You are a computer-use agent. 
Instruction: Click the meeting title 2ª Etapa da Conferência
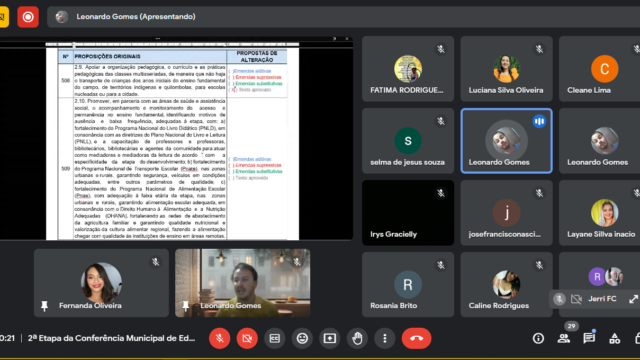[x=111, y=338]
